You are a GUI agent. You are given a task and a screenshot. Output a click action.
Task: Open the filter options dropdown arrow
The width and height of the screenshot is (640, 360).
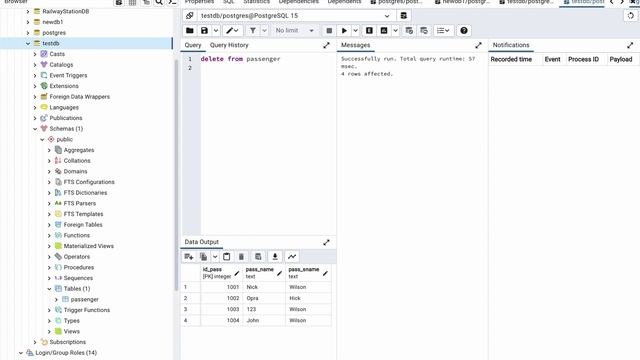pos(264,31)
